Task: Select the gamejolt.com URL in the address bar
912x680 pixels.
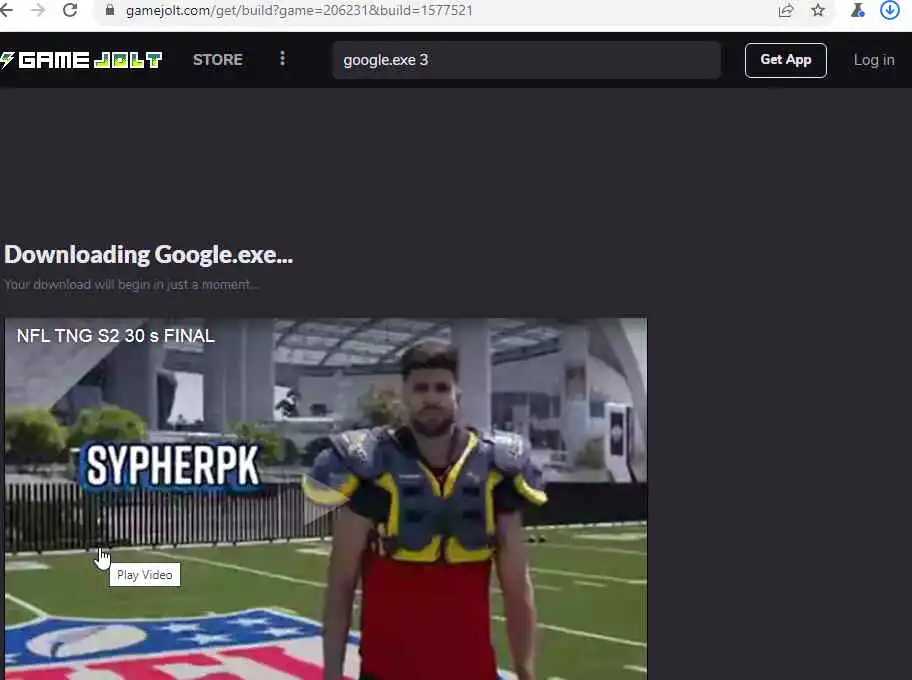Action: pyautogui.click(x=299, y=10)
